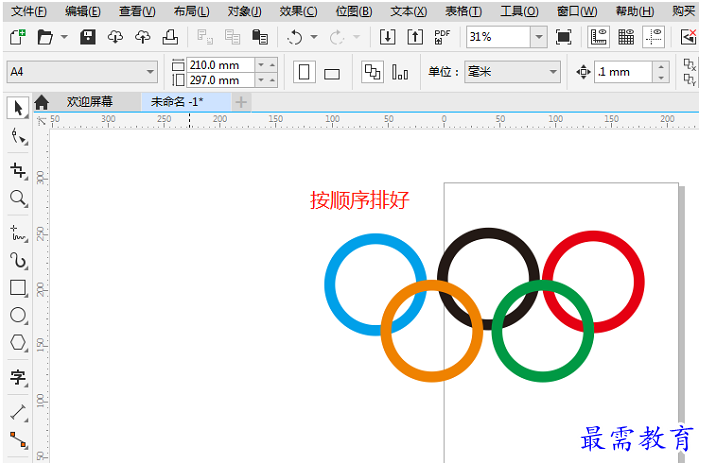Viewport: 702px width, 470px height.
Task: Click the Publish to PDF icon
Action: click(x=442, y=37)
